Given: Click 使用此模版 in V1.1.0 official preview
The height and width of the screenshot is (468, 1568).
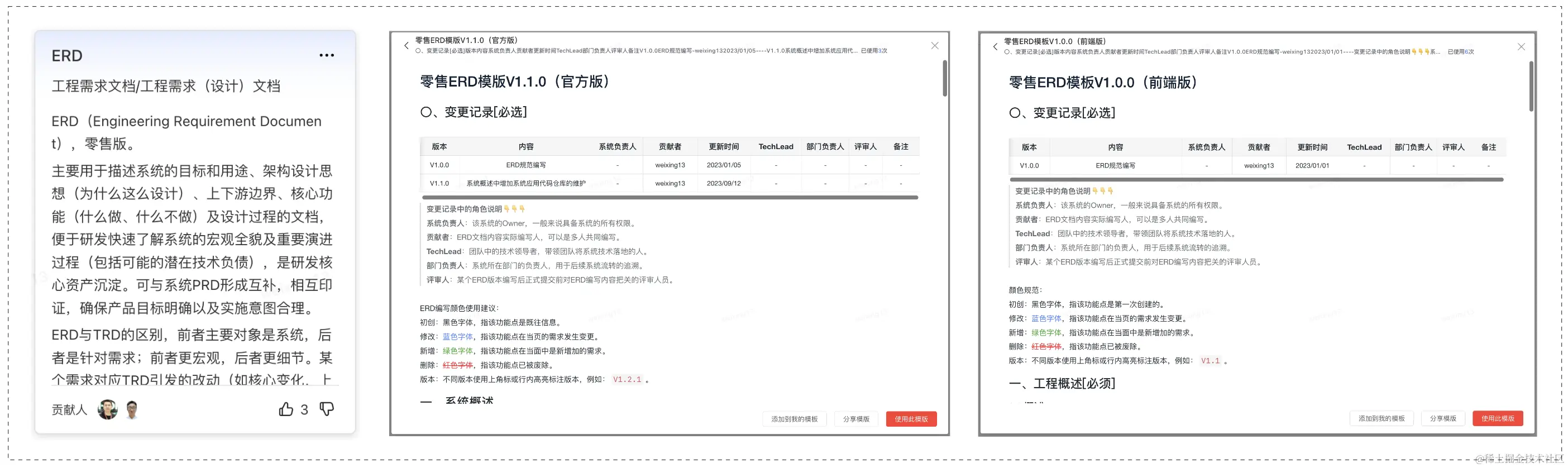Looking at the screenshot, I should [x=911, y=419].
